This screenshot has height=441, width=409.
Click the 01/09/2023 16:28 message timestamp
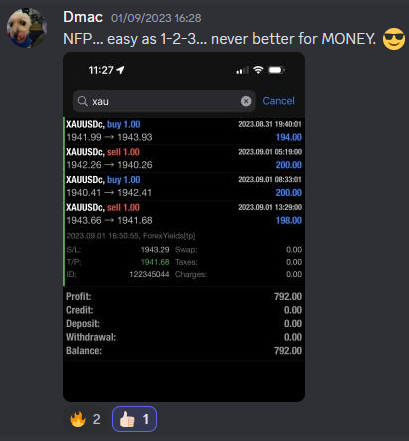coord(156,18)
